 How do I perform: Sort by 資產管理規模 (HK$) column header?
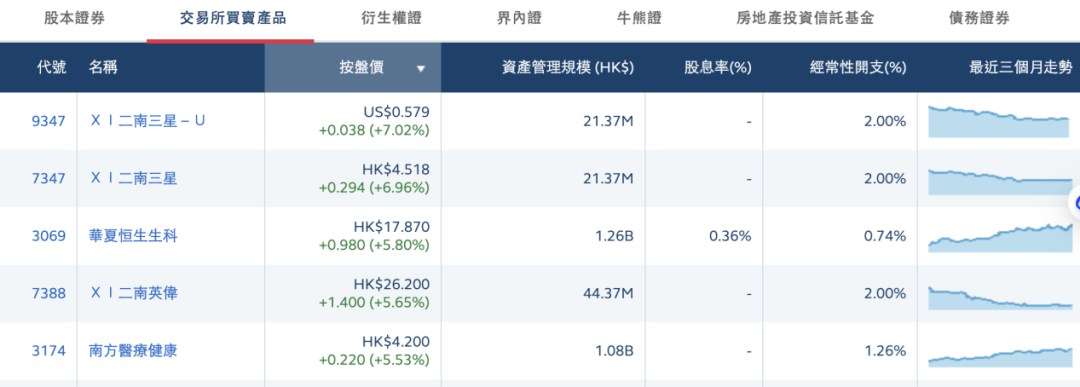pyautogui.click(x=568, y=67)
